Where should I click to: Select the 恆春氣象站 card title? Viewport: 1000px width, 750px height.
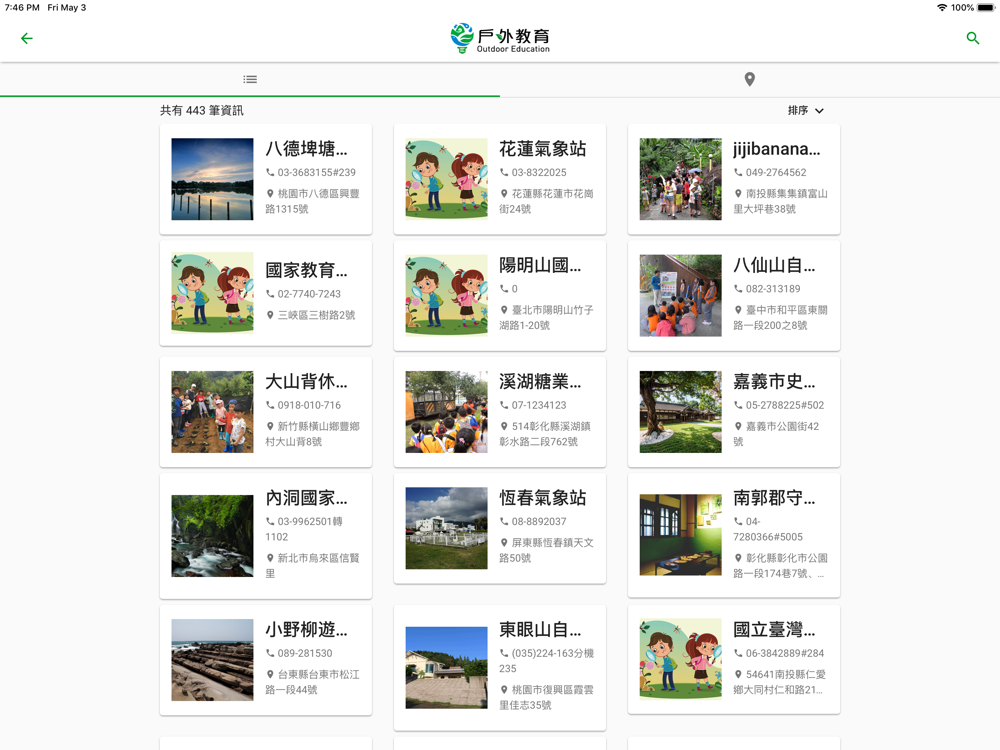pos(543,497)
